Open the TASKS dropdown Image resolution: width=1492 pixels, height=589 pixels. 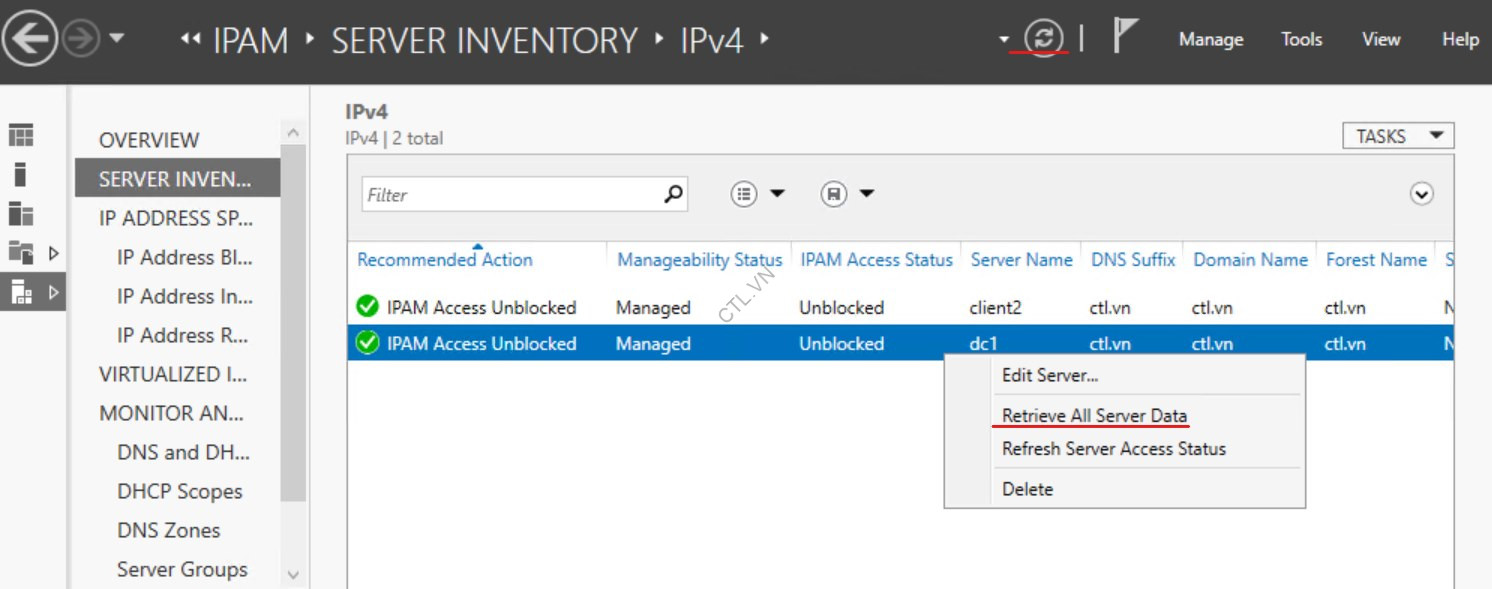pos(1397,136)
